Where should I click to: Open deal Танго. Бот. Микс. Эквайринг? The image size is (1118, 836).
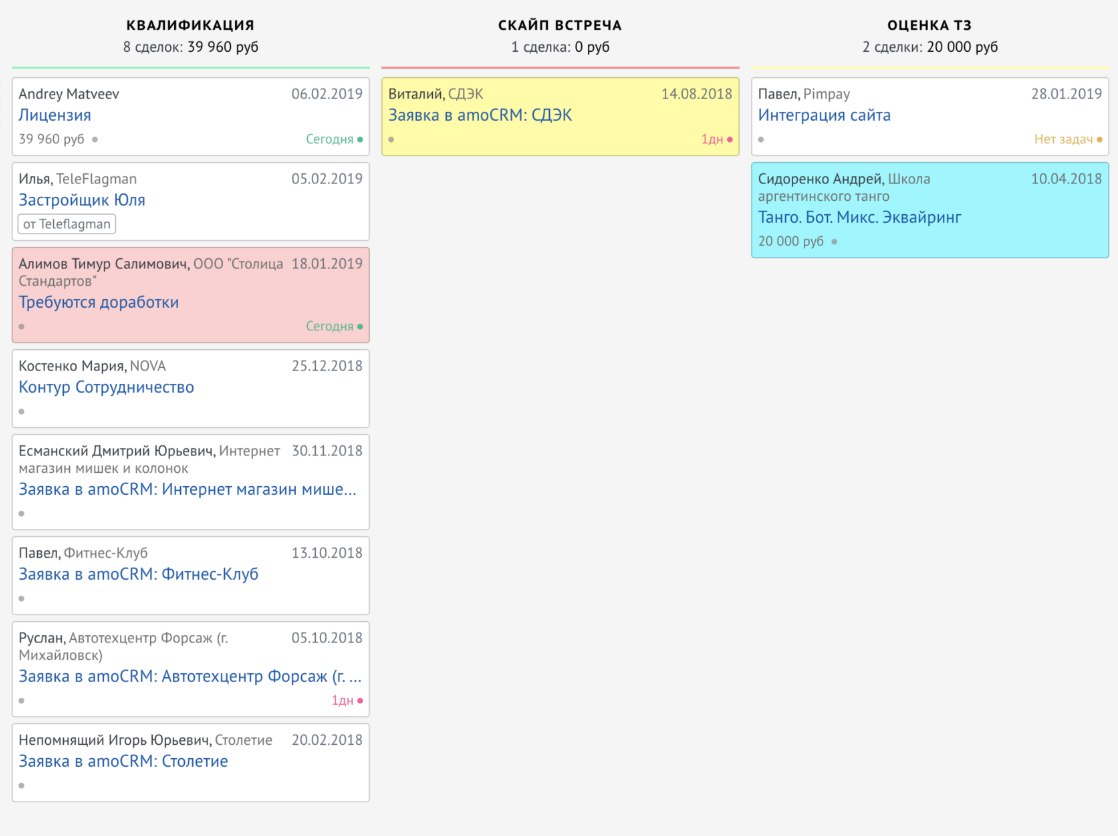pyautogui.click(x=859, y=217)
